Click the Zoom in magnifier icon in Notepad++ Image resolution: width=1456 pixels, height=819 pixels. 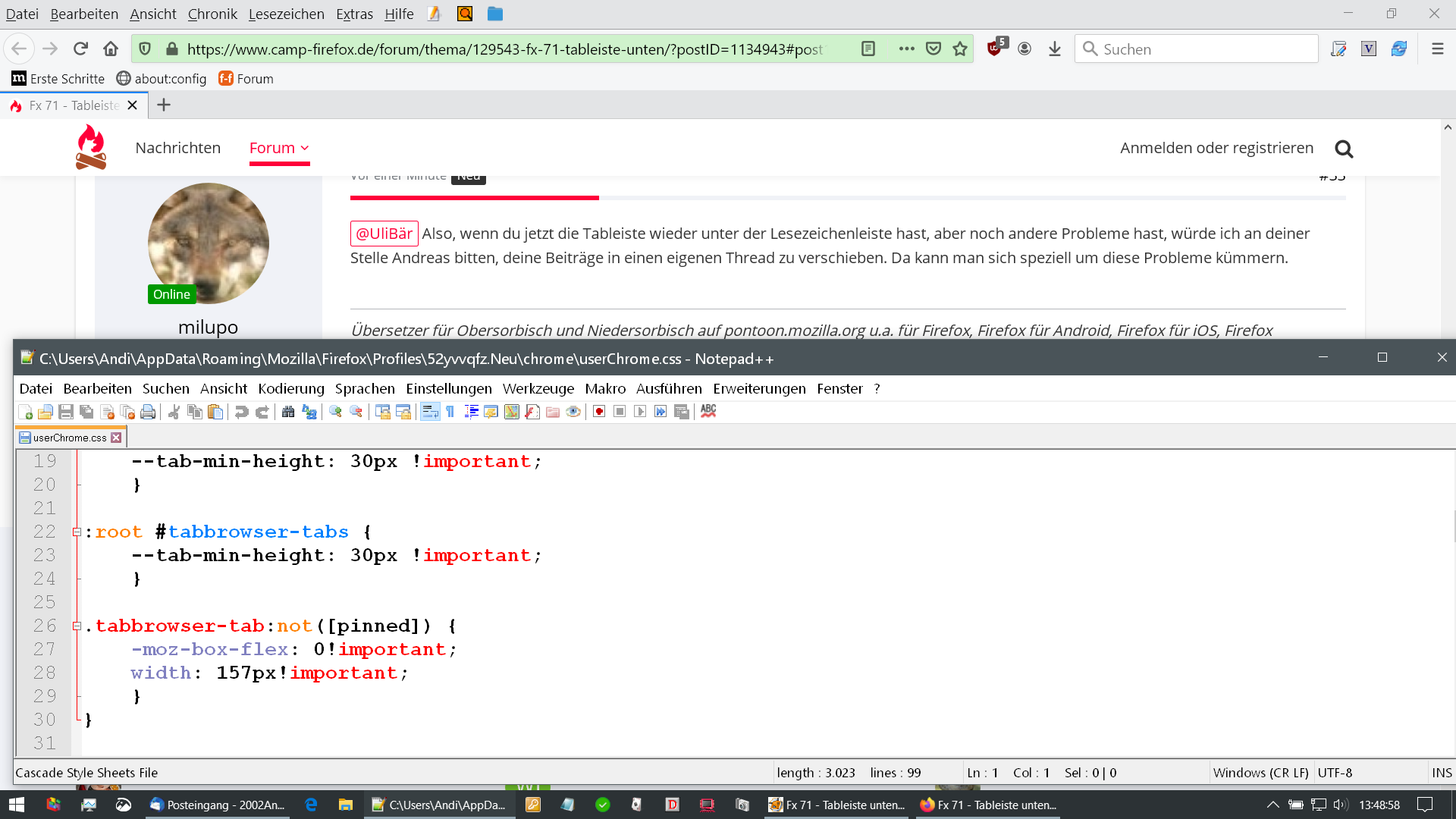click(x=335, y=412)
